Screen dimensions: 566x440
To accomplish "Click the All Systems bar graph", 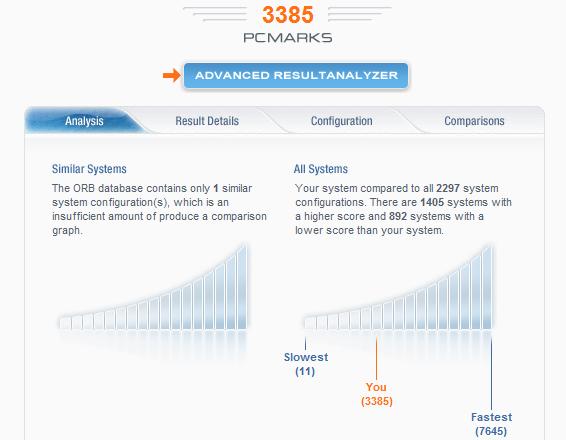I will (399, 288).
